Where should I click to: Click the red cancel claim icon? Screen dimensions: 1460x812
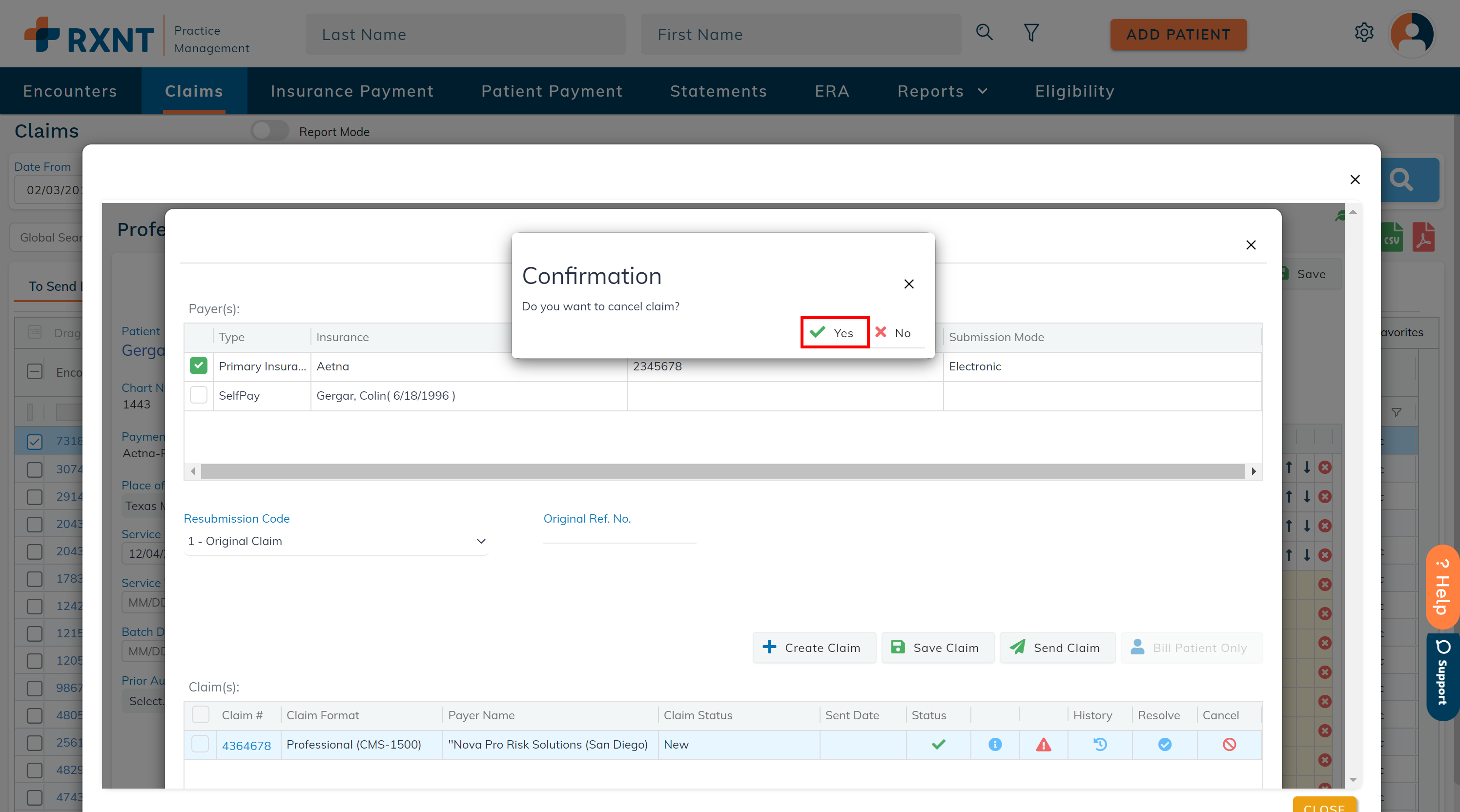[x=1229, y=745]
